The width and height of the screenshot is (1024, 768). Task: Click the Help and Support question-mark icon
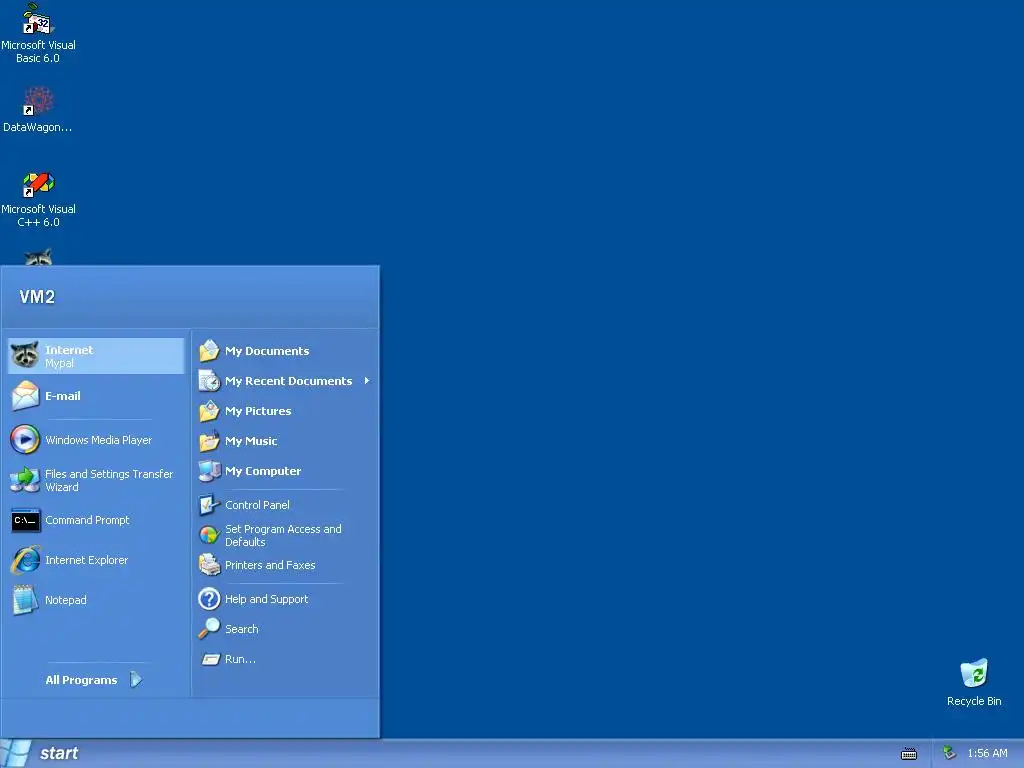coord(209,599)
